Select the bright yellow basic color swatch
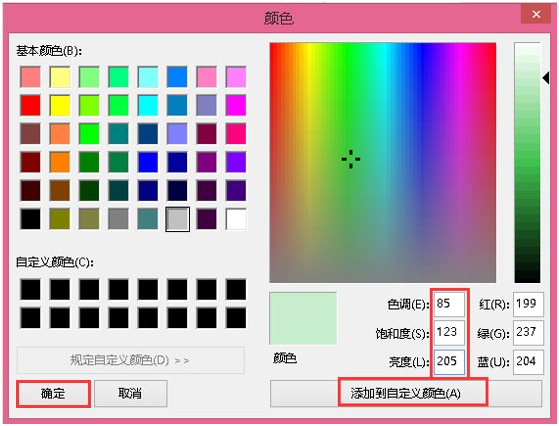This screenshot has width=559, height=426. click(x=60, y=106)
